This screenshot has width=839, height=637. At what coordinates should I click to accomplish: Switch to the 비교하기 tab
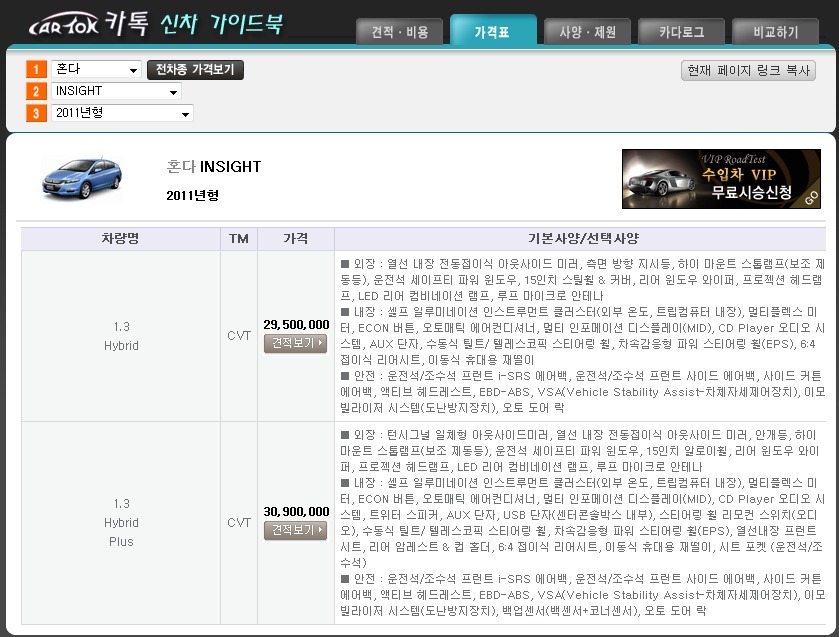click(775, 32)
